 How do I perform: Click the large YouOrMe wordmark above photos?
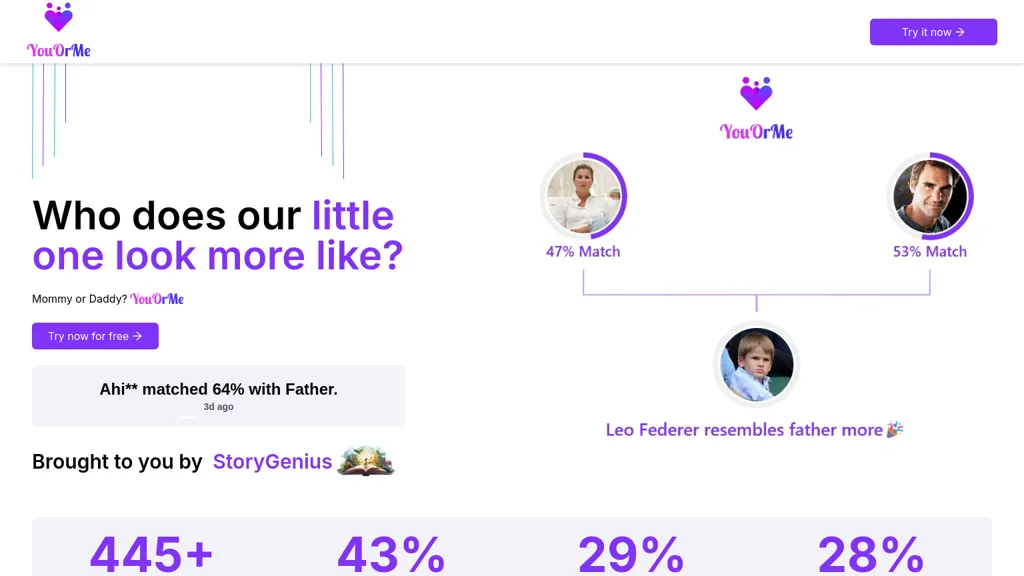point(756,132)
